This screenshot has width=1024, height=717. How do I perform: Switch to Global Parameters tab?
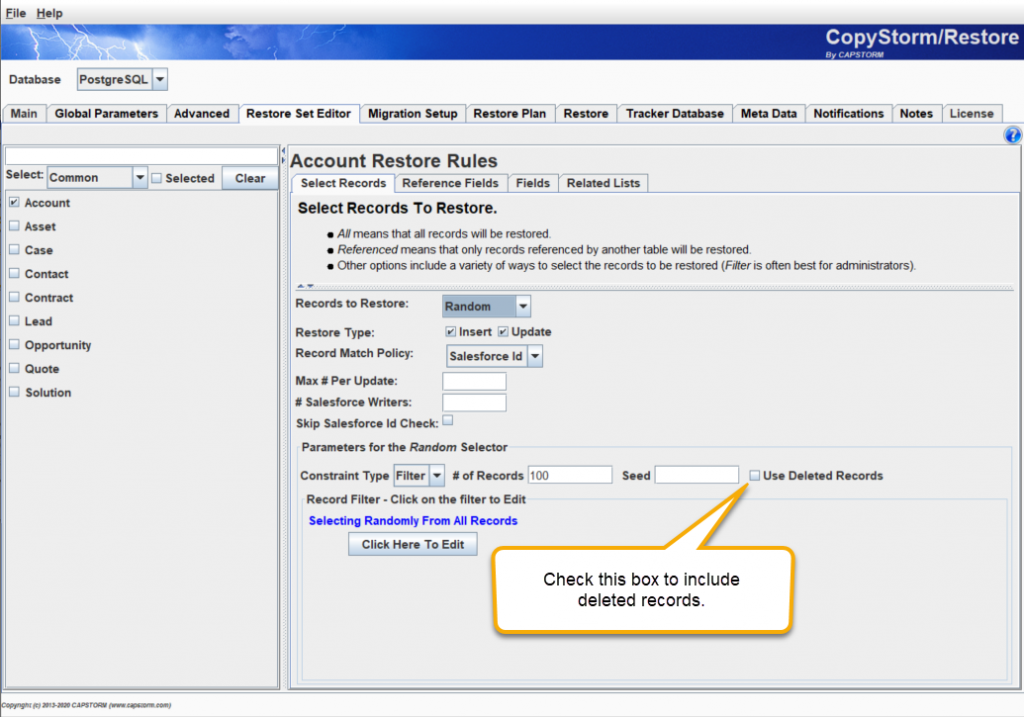[x=106, y=114]
